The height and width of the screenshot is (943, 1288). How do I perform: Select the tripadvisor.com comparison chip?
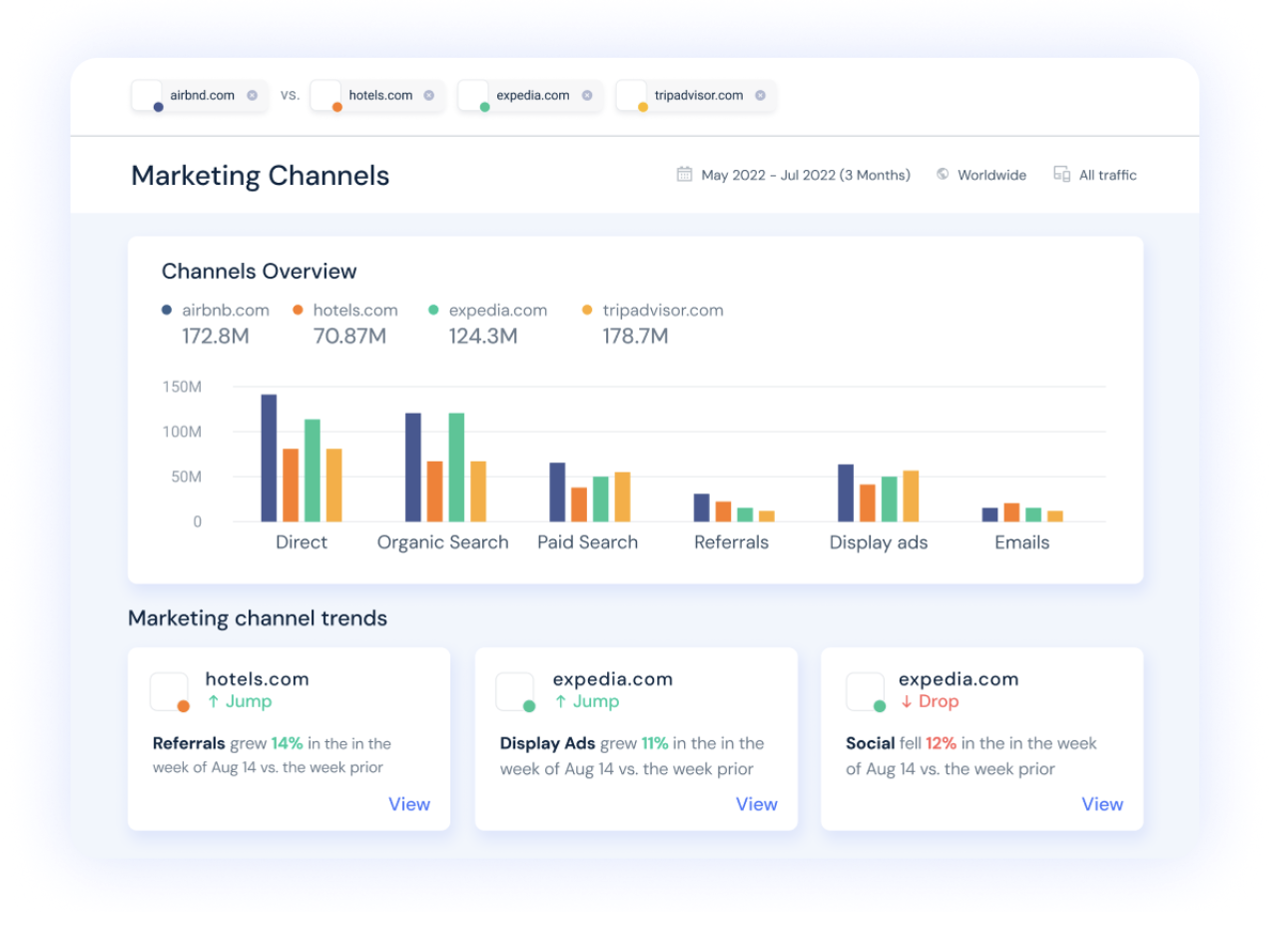pos(696,96)
